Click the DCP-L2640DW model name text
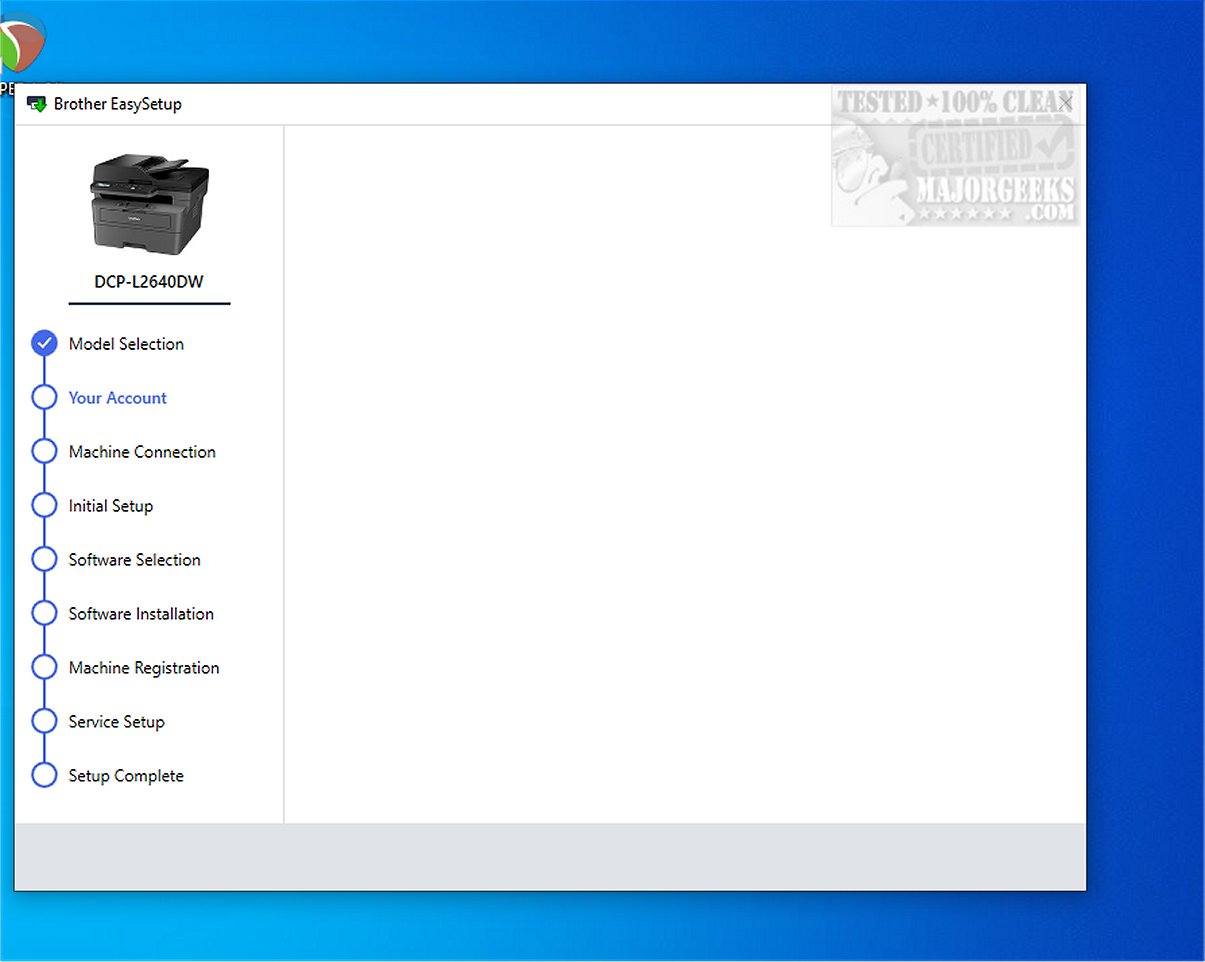This screenshot has height=962, width=1205. pos(149,282)
